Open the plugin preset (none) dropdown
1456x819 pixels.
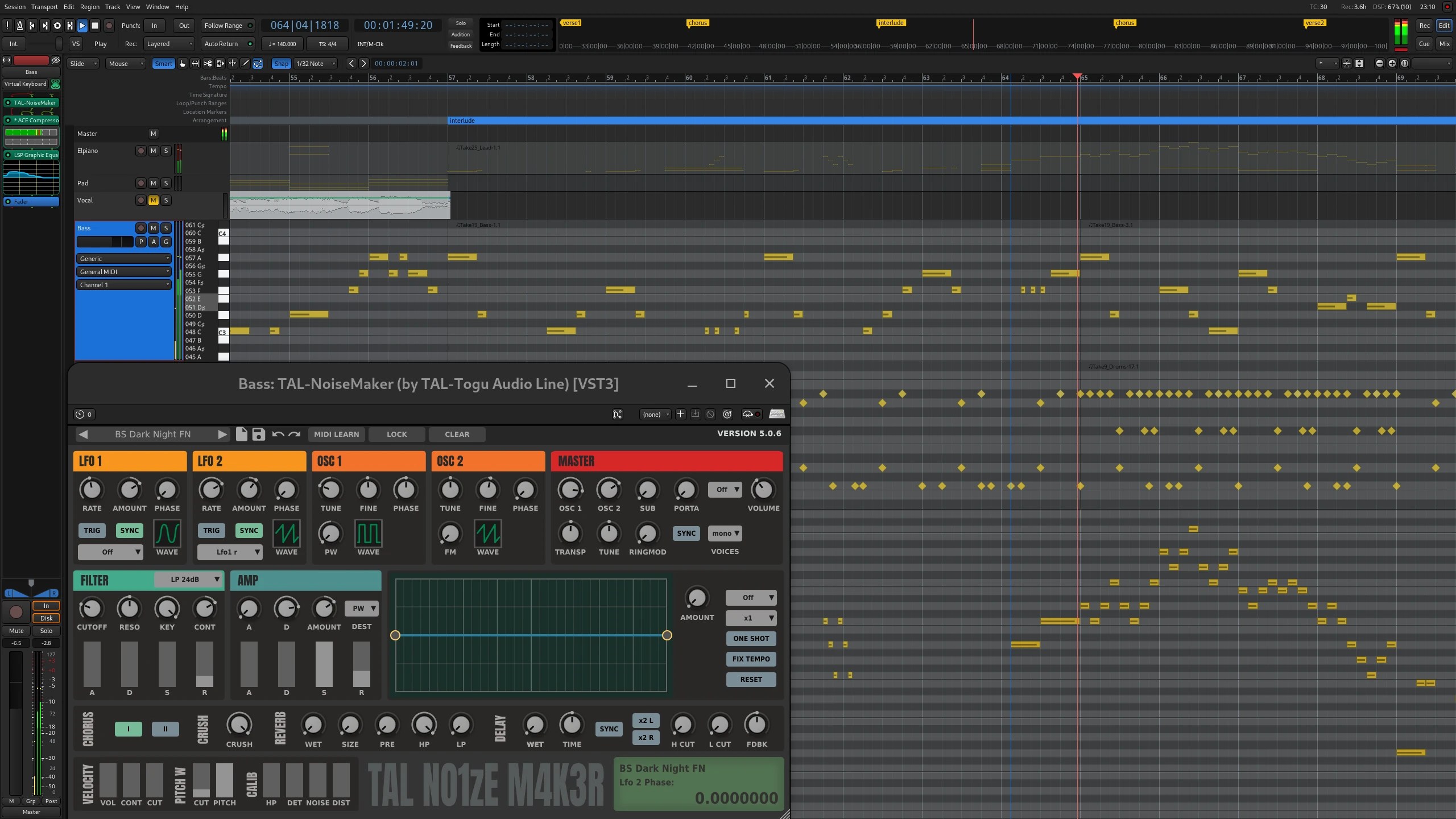[x=654, y=414]
